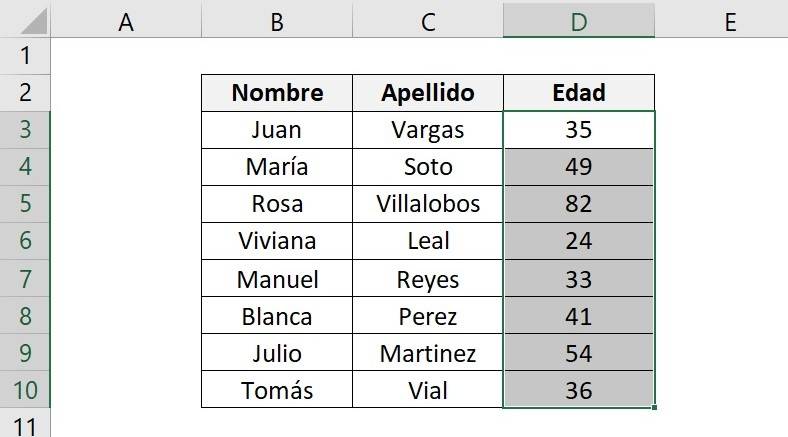Select column B header
Screen dimensions: 788x437
(277, 20)
